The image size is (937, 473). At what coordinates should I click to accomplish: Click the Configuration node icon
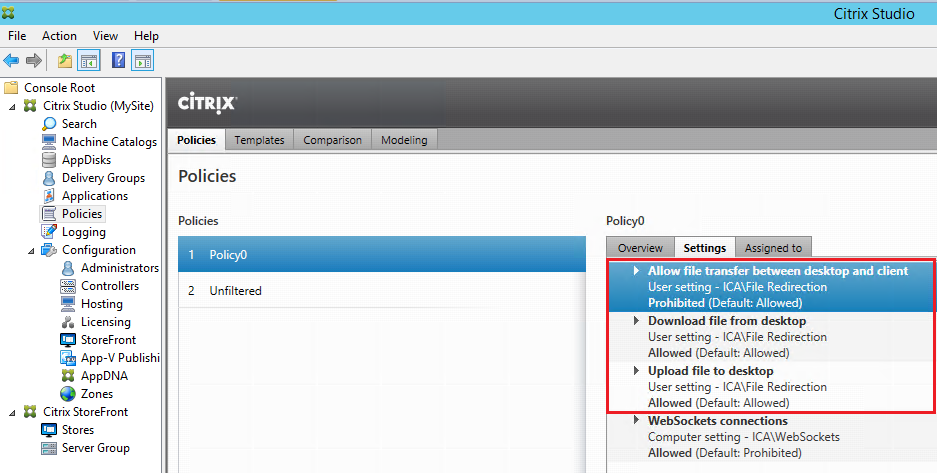tap(49, 250)
